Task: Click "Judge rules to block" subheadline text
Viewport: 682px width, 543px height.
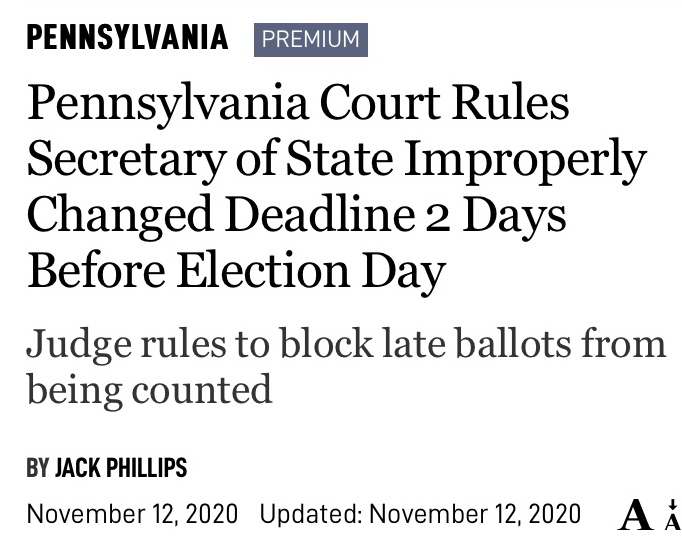Action: [176, 343]
